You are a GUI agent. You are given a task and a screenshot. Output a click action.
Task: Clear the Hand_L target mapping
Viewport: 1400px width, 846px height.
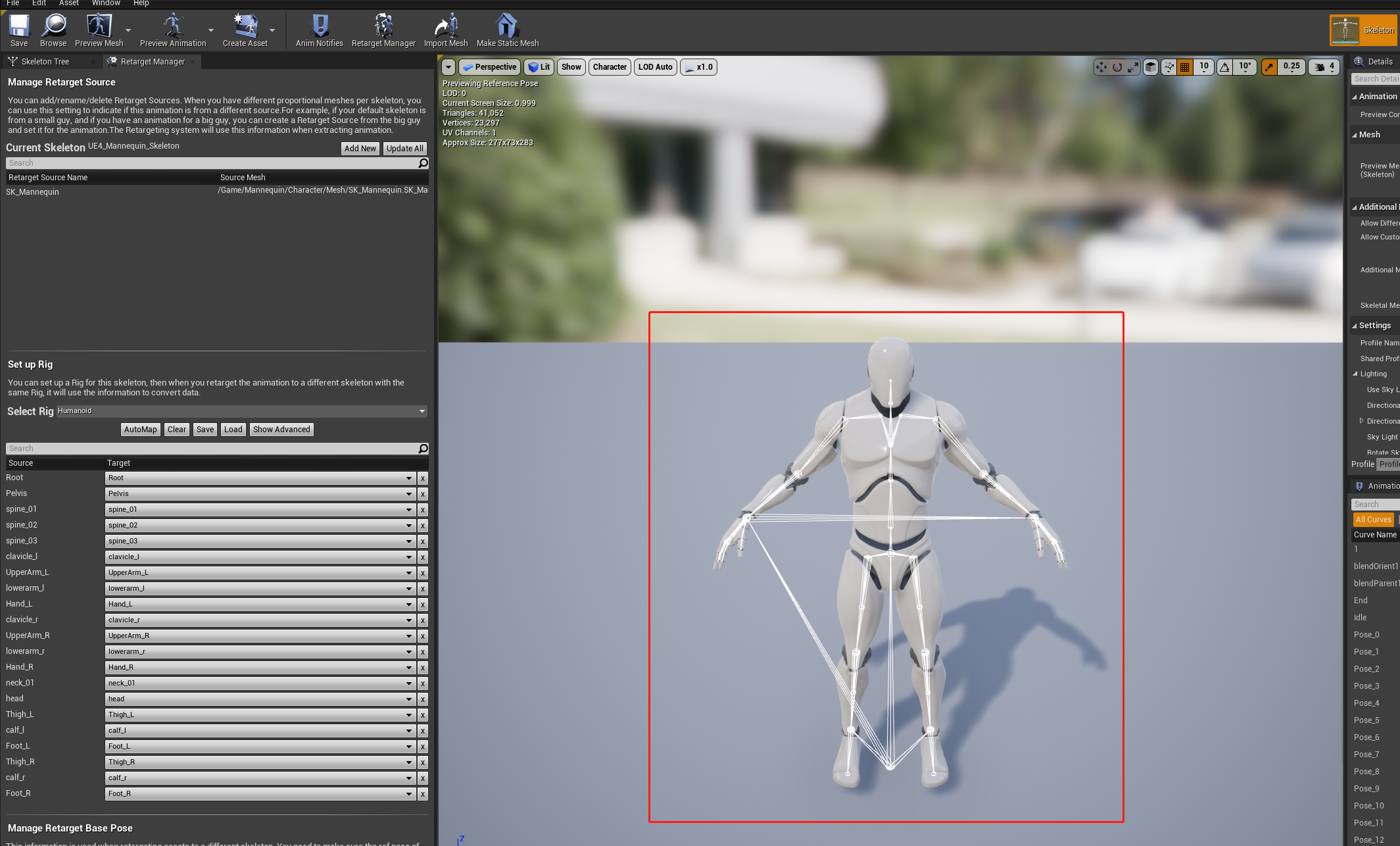423,605
